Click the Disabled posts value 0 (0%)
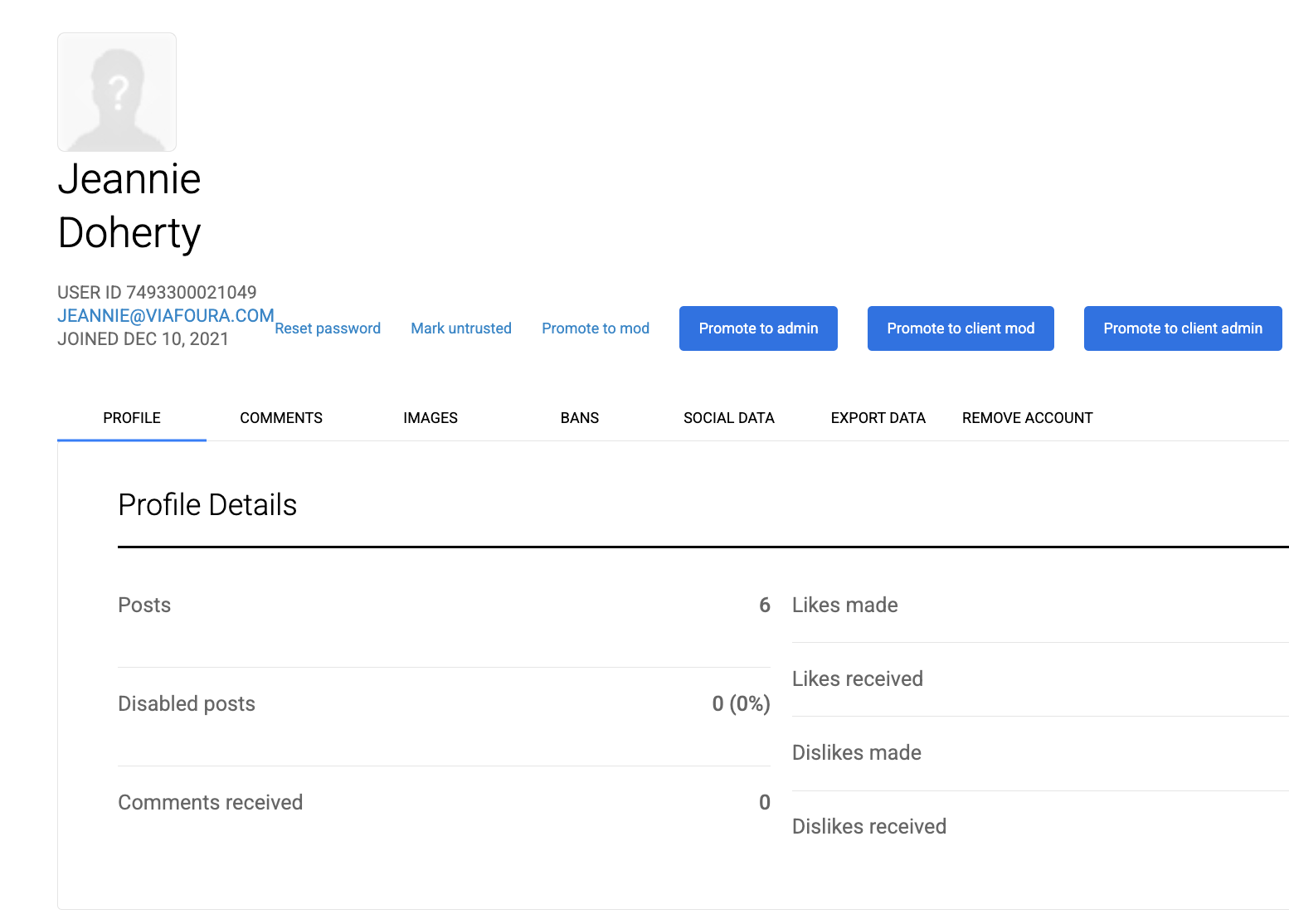This screenshot has width=1289, height=924. coord(742,704)
